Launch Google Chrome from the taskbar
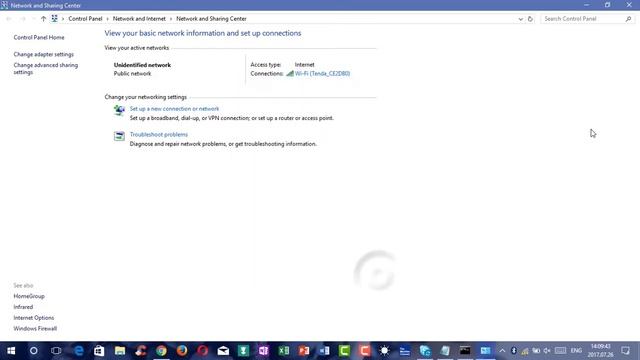640x360 pixels. (x=161, y=351)
